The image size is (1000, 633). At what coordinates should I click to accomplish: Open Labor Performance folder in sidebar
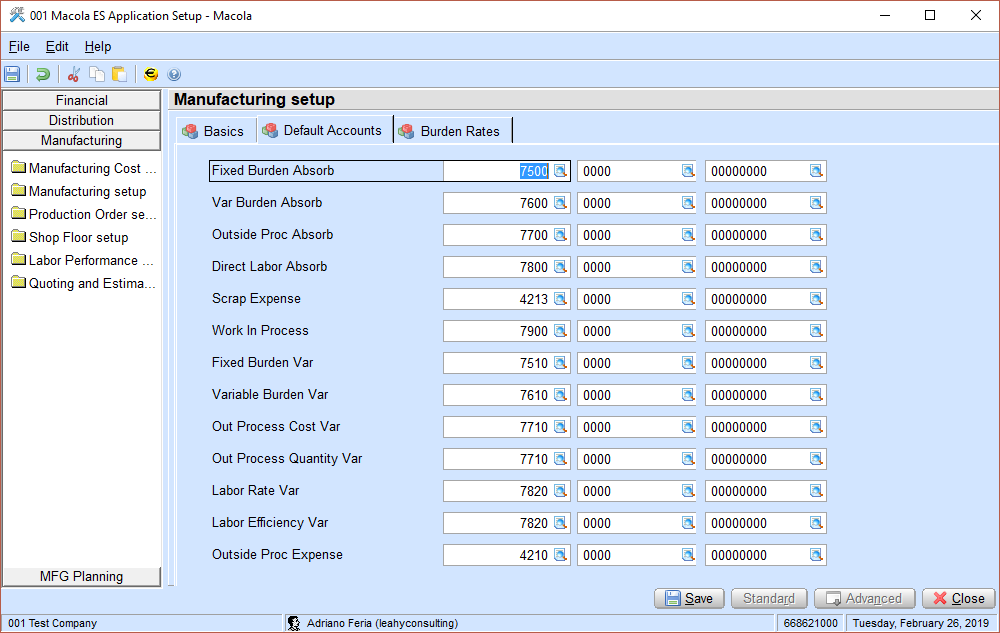[x=83, y=260]
